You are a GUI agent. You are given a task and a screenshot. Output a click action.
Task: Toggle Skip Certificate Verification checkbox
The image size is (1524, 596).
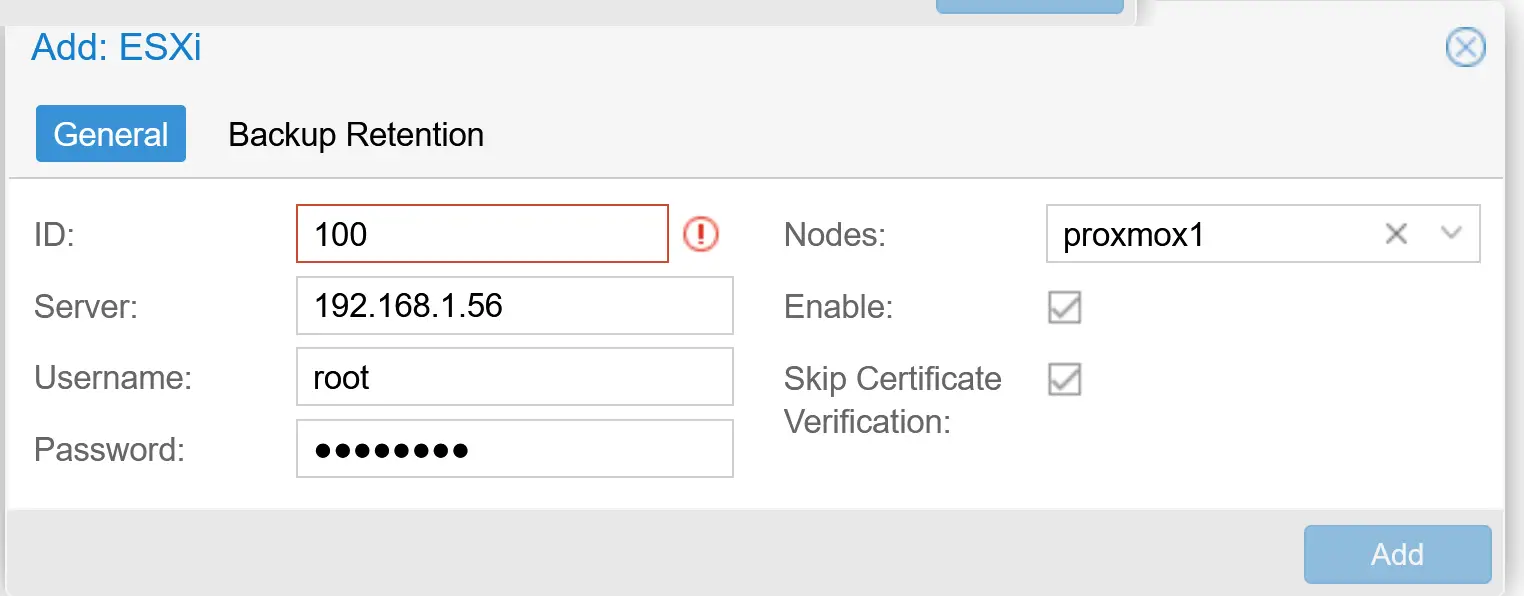(1064, 379)
